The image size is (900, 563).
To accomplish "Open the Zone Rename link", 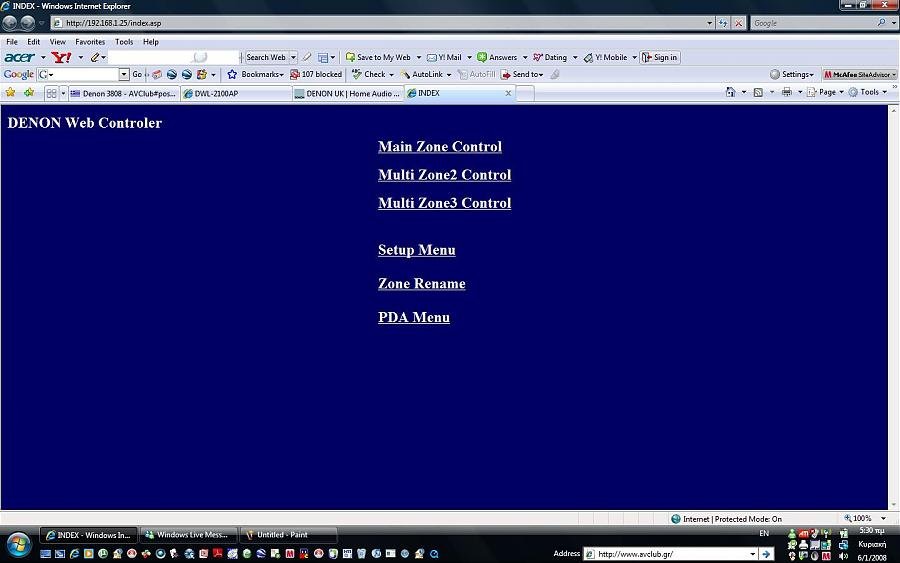I will click(x=422, y=284).
